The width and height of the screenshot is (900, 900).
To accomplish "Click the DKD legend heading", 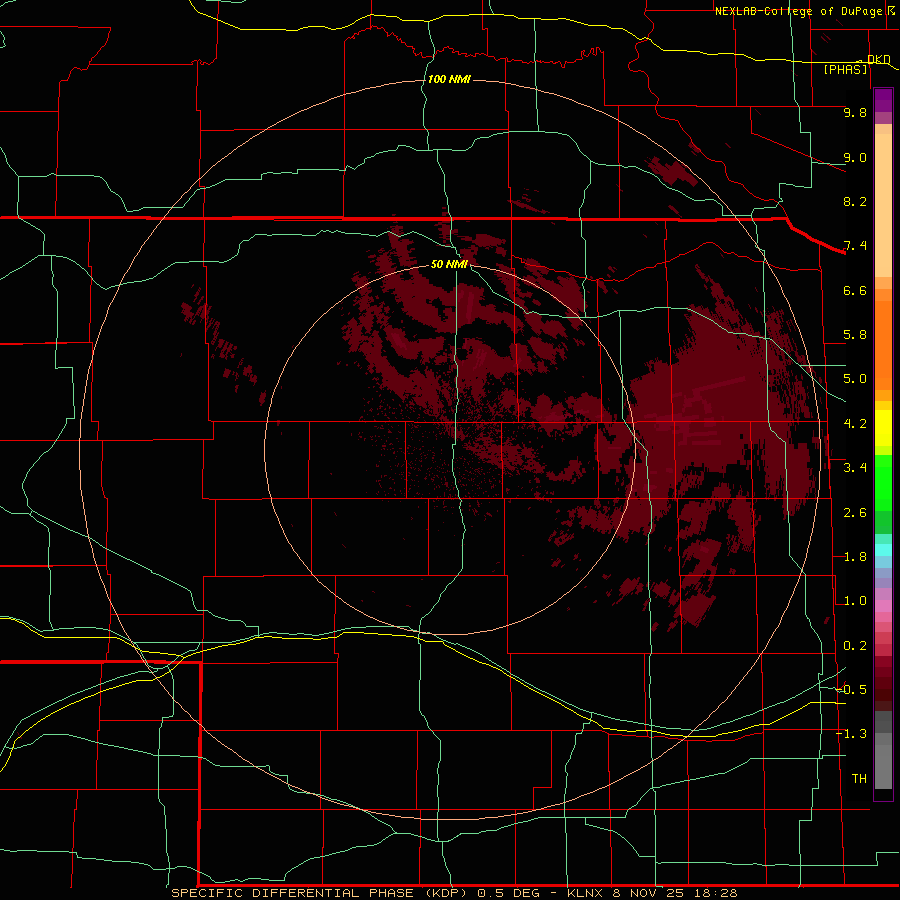I will click(x=879, y=59).
